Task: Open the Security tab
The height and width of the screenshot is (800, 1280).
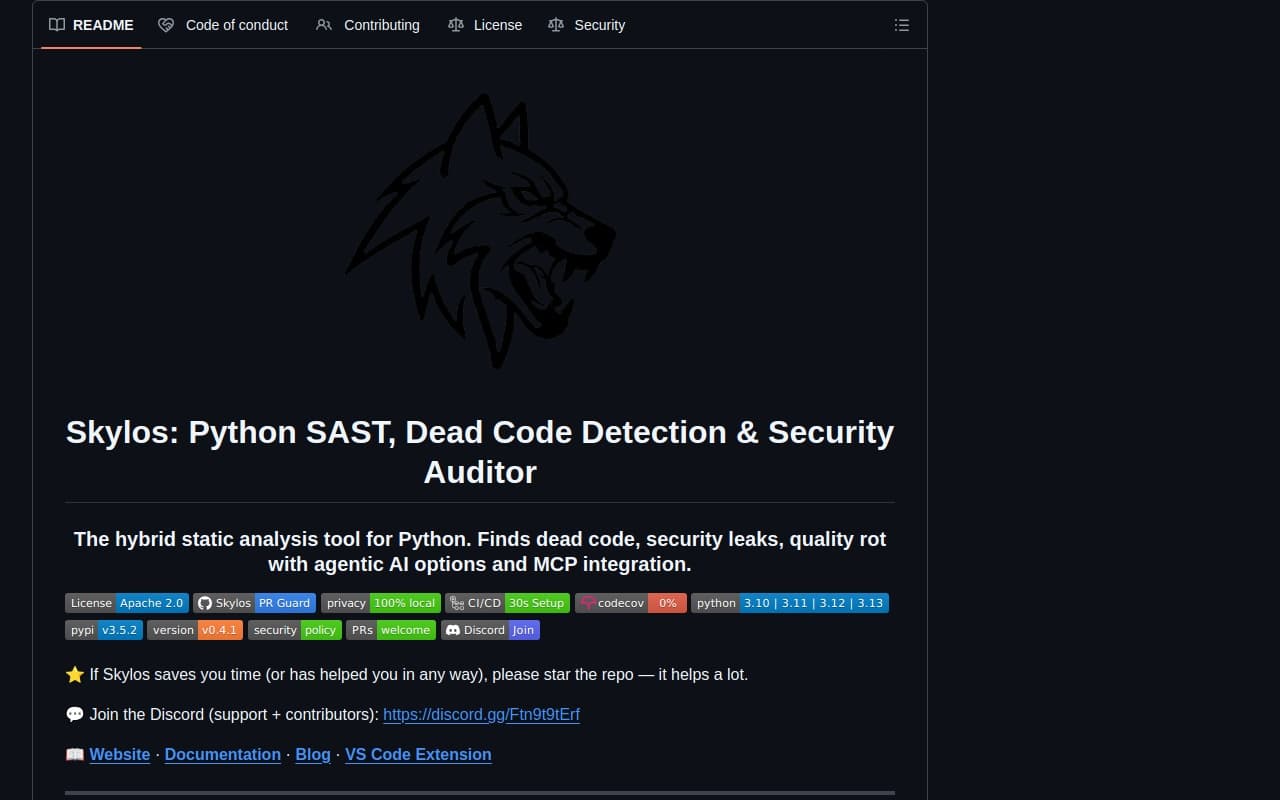Action: pos(587,25)
